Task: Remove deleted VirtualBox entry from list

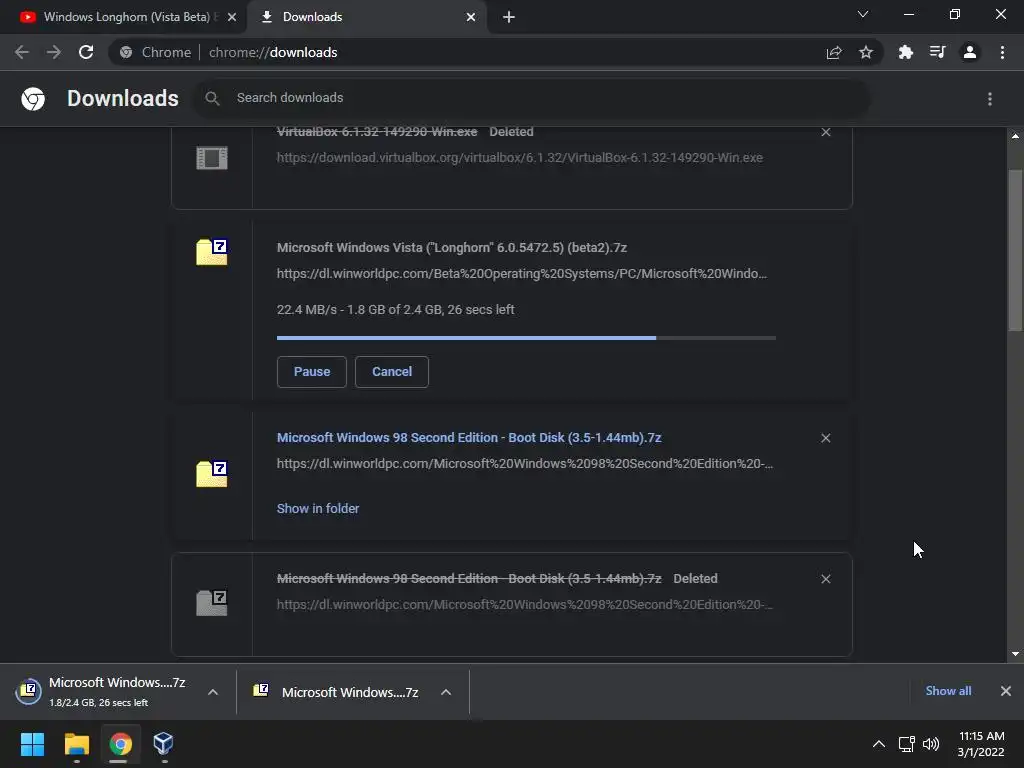Action: (825, 132)
